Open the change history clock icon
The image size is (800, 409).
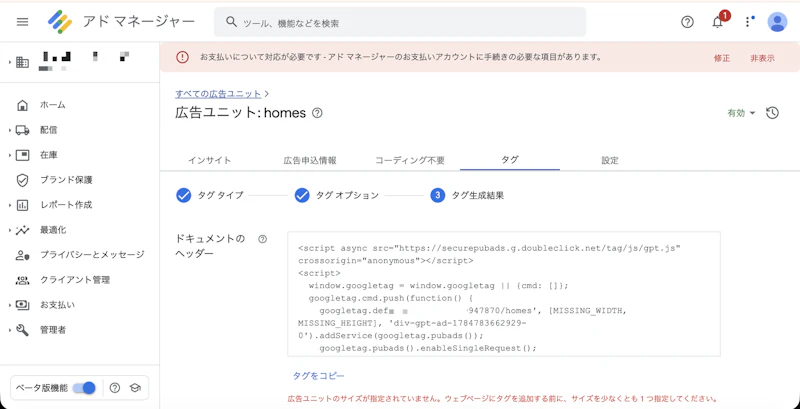click(x=772, y=113)
